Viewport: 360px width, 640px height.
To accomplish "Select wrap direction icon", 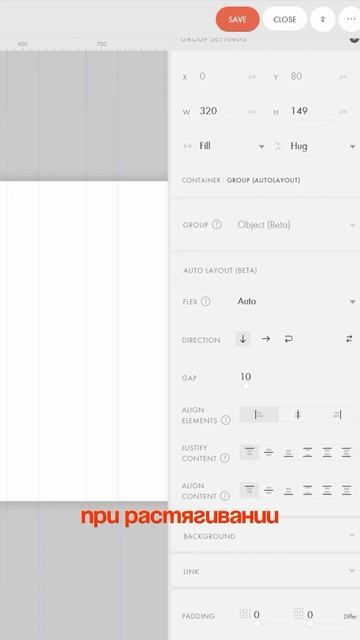I will tap(289, 339).
